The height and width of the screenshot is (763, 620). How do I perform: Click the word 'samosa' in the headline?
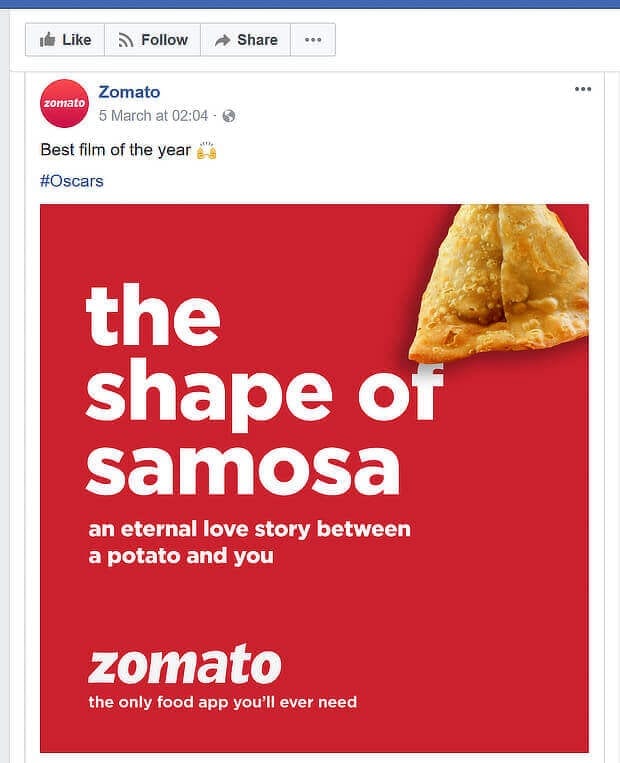coord(242,465)
